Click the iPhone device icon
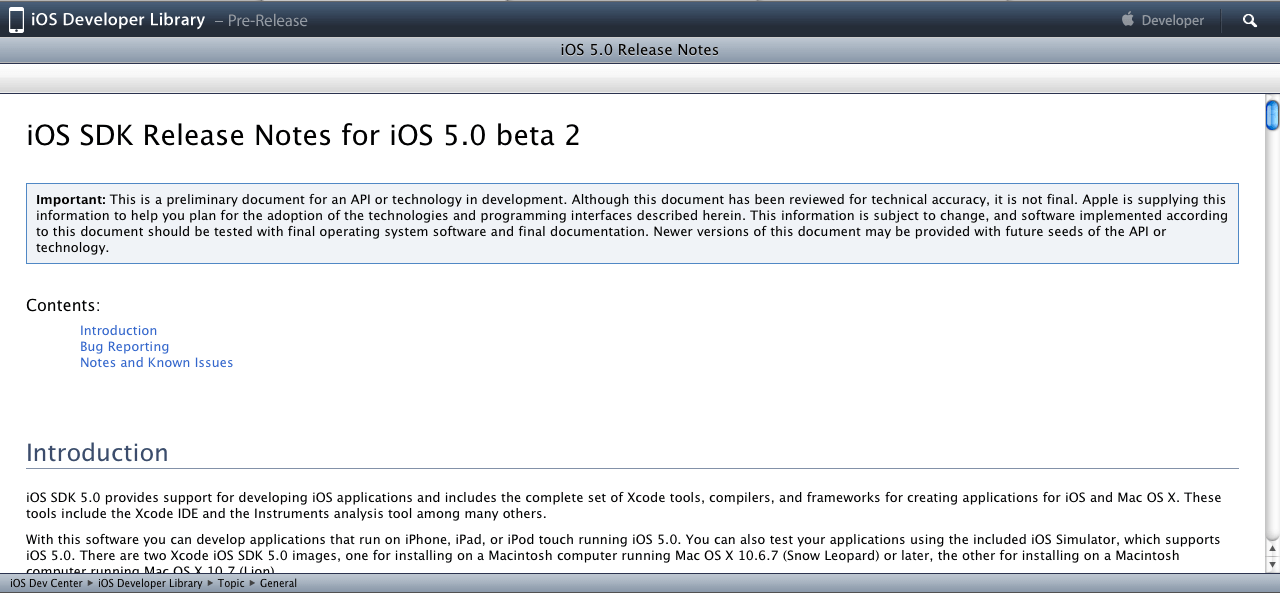This screenshot has height=593, width=1280. click(16, 19)
